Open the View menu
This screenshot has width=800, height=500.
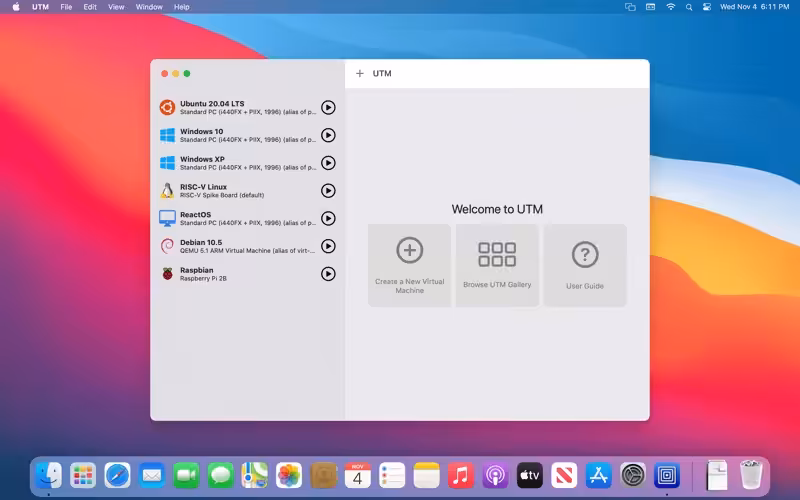click(x=116, y=7)
